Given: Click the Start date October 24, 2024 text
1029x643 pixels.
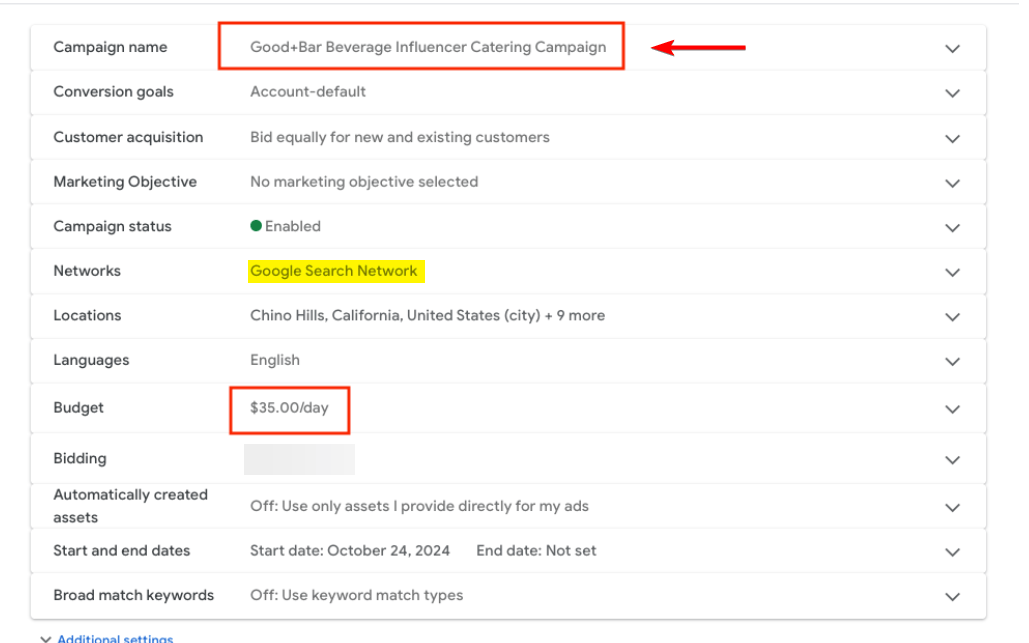Looking at the screenshot, I should pyautogui.click(x=350, y=550).
